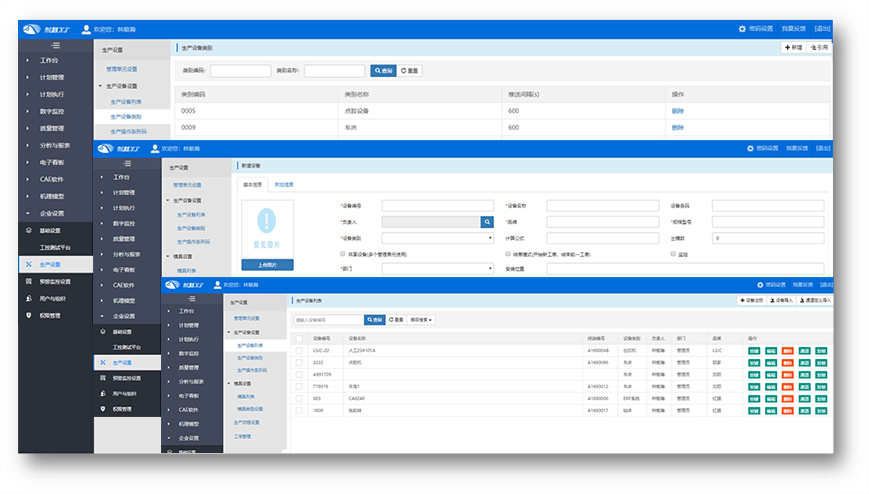This screenshot has height=494, width=869.
Task: Click 报警监控设置 icon in middle window sidebar
Action: (103, 378)
